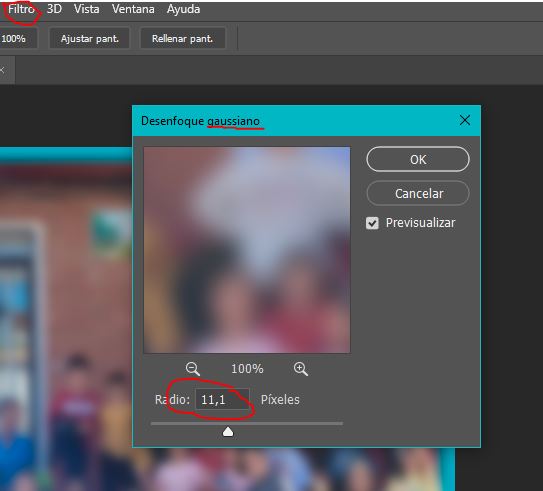543x491 pixels.
Task: Click the Radio slider handle
Action: pyautogui.click(x=228, y=432)
